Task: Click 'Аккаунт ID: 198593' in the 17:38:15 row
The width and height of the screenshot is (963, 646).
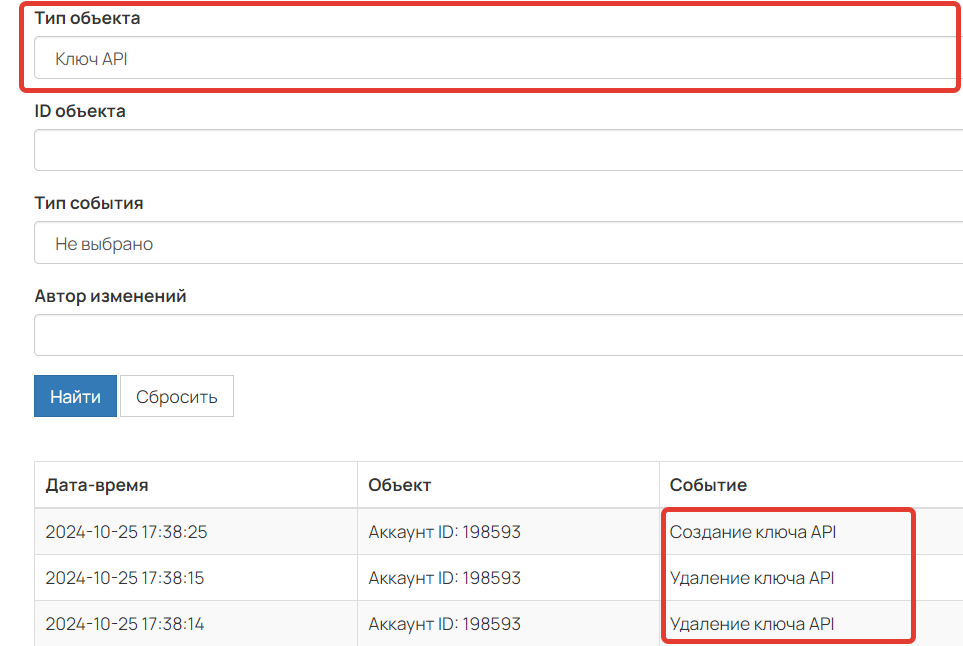Action: coord(445,578)
